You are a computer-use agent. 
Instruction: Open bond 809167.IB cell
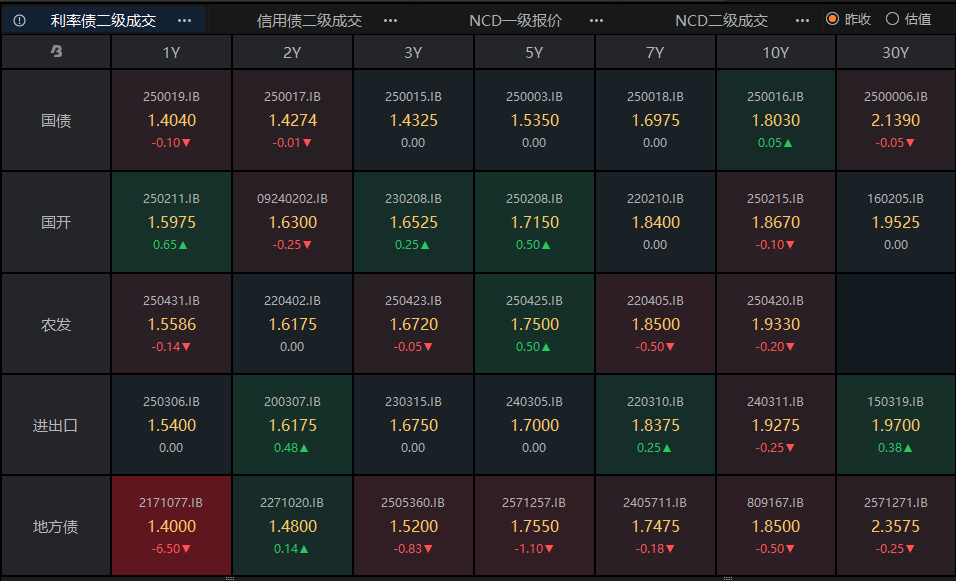[776, 526]
